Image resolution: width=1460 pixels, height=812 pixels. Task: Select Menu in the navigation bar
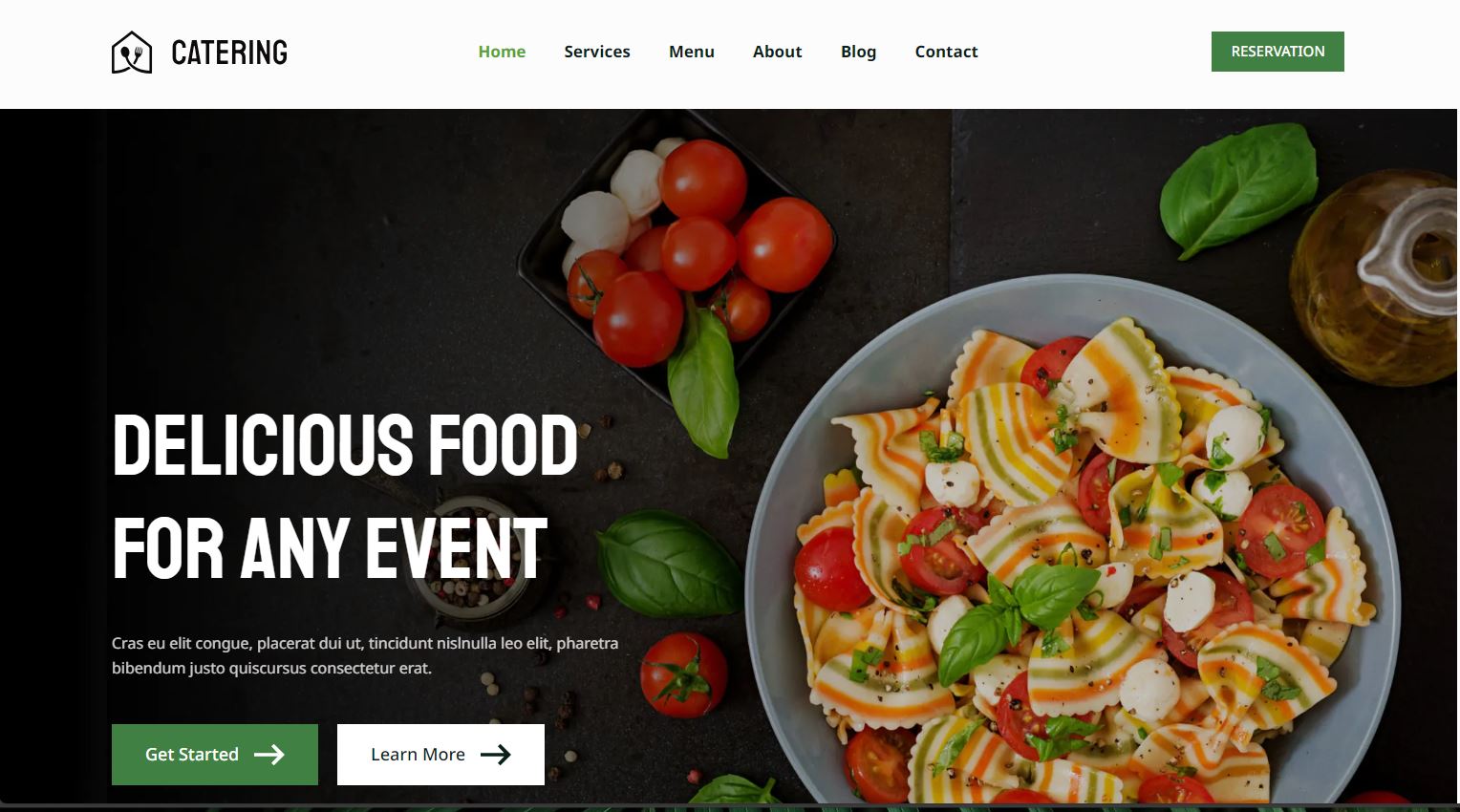point(692,52)
